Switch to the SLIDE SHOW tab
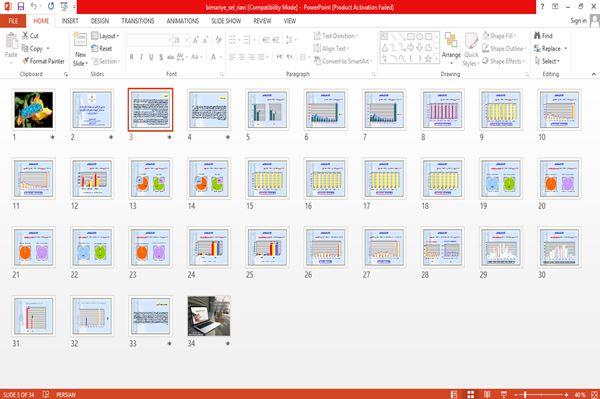This screenshot has height=399, width=600. (226, 21)
